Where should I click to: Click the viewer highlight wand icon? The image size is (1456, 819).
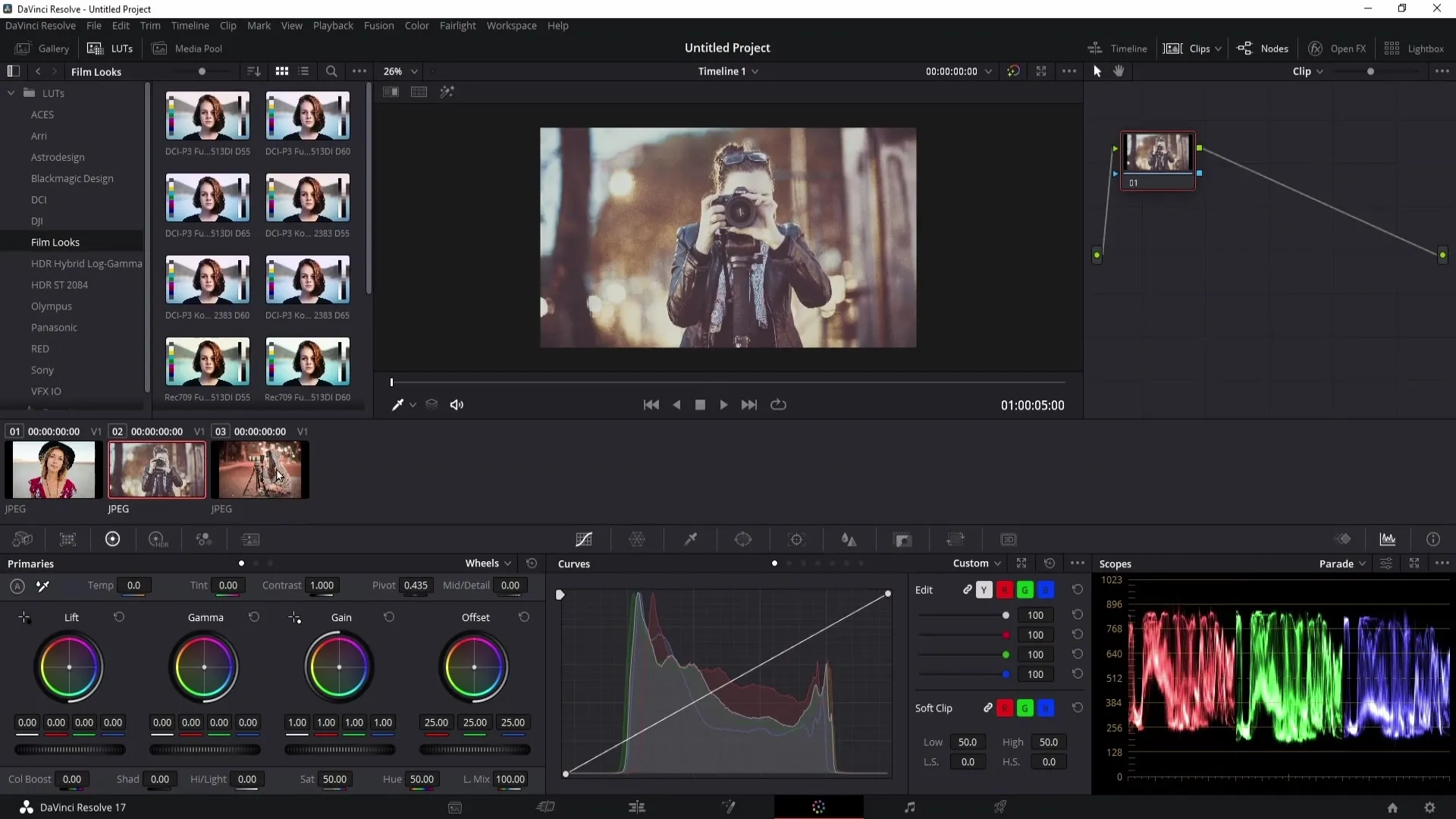click(x=447, y=92)
